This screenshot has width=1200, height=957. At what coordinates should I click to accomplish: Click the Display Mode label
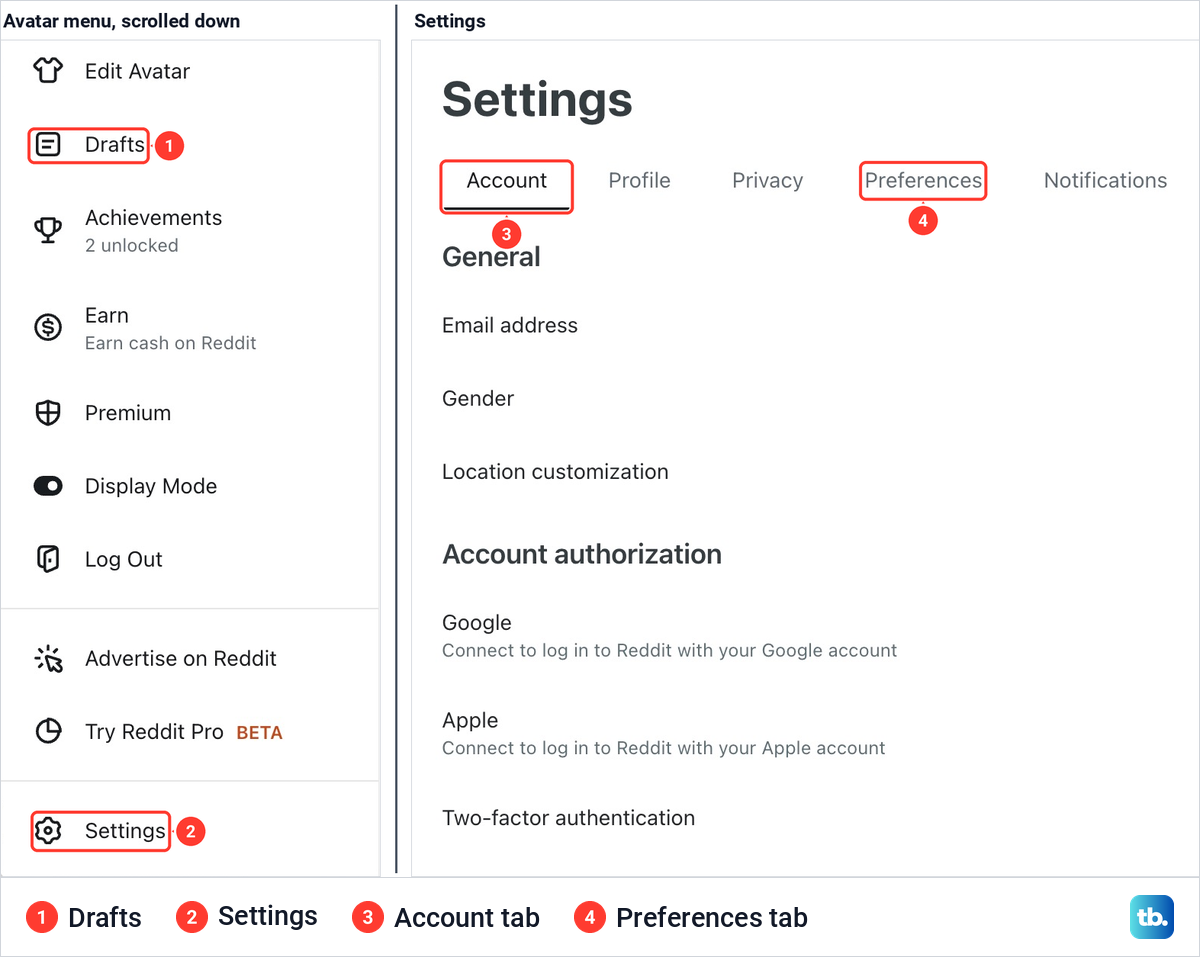(151, 486)
